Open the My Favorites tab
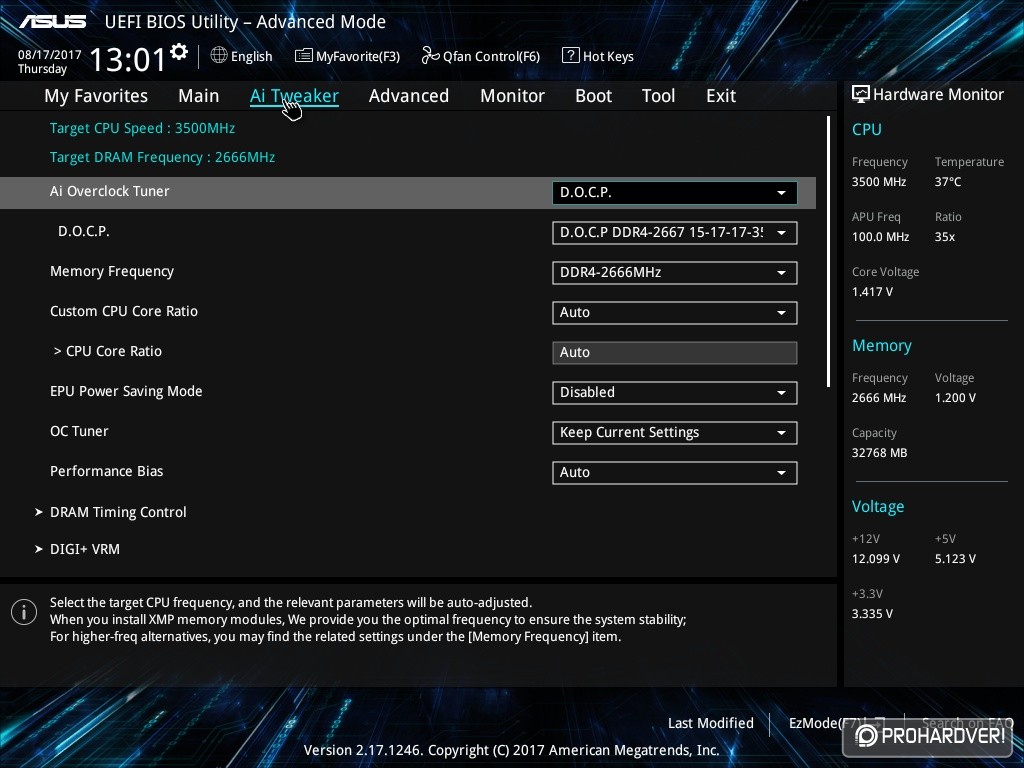 (x=96, y=96)
